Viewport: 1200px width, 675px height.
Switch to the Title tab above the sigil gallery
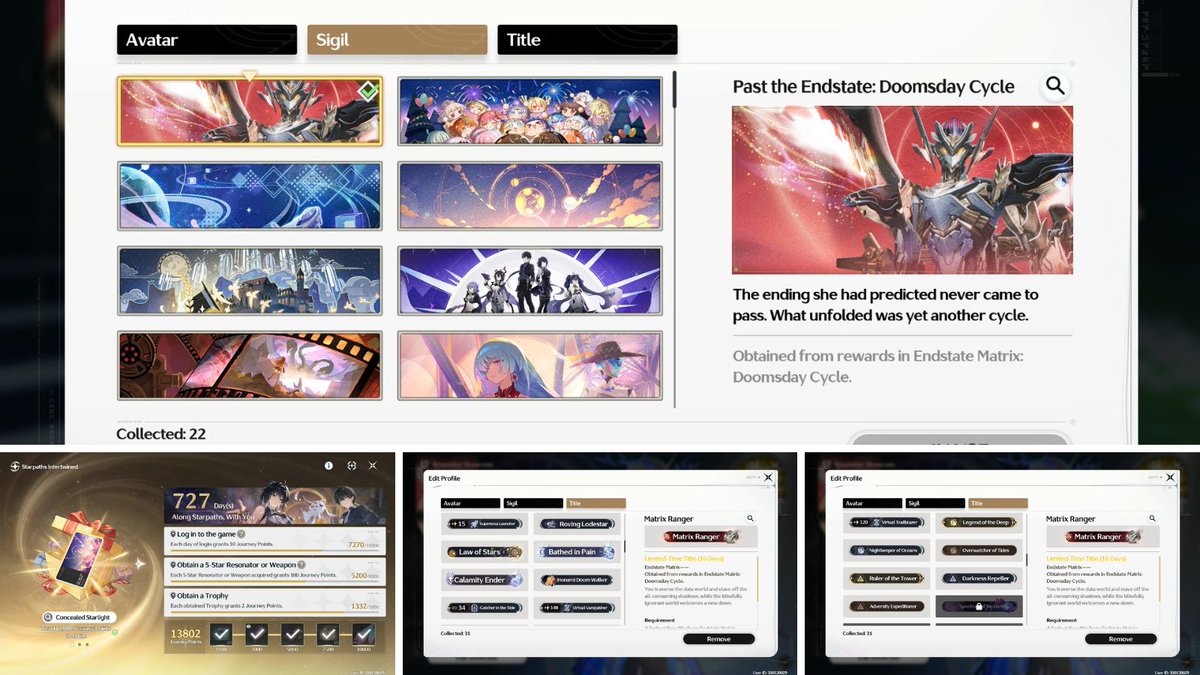[587, 40]
